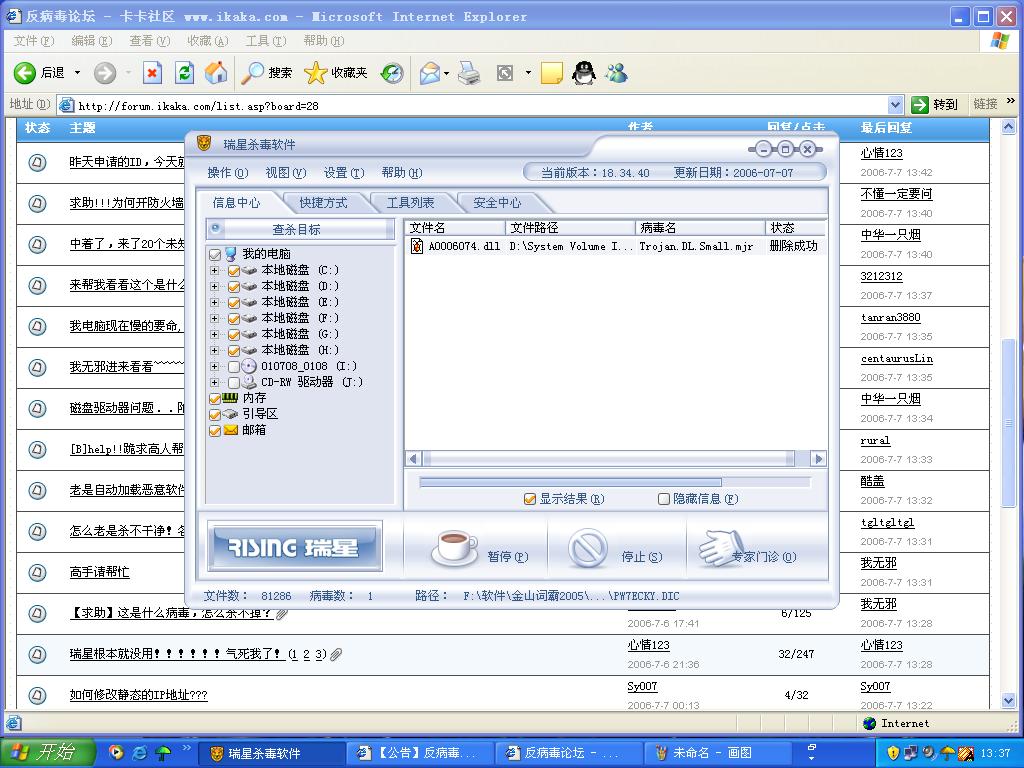
Task: Check the 010708_0108 (I:) drive checkbox
Action: (x=234, y=366)
